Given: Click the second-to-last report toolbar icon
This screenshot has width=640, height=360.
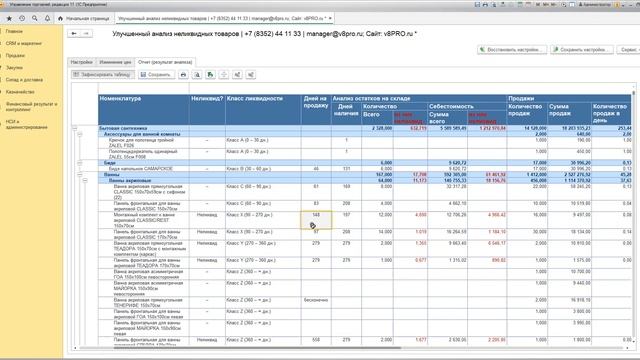Looking at the screenshot, I should 237,75.
